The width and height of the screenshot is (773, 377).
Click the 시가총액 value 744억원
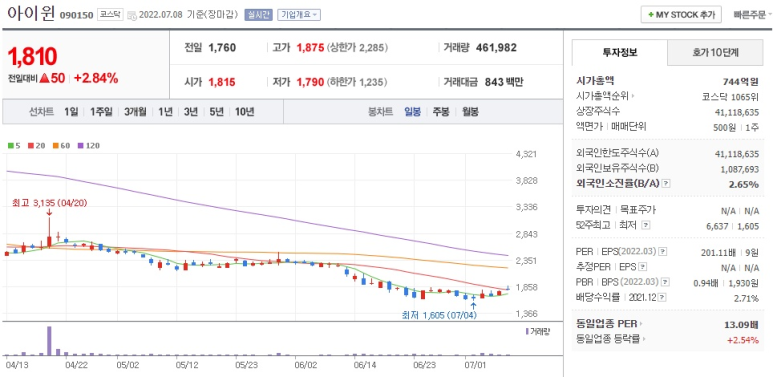pos(740,81)
